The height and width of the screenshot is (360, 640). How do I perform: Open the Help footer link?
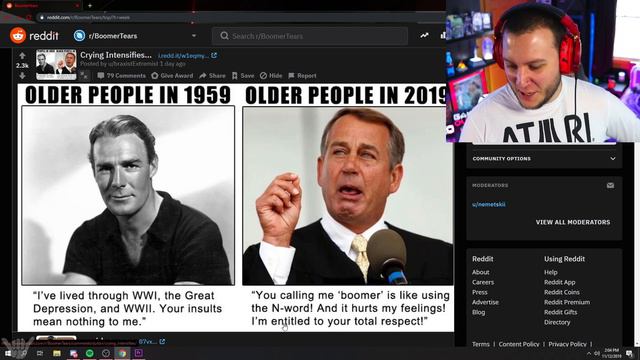click(x=551, y=272)
